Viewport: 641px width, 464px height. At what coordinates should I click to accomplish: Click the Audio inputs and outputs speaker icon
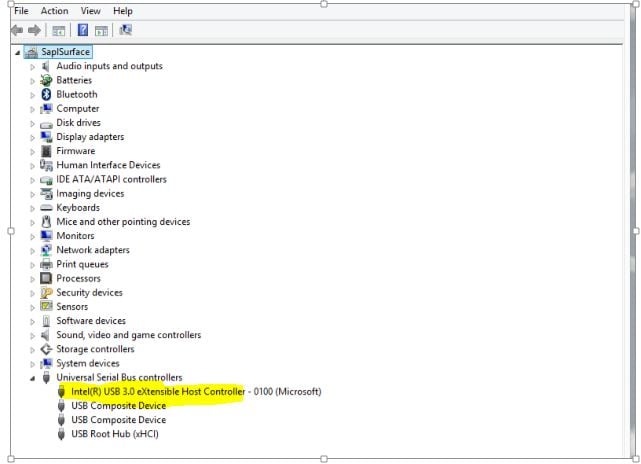tap(46, 66)
